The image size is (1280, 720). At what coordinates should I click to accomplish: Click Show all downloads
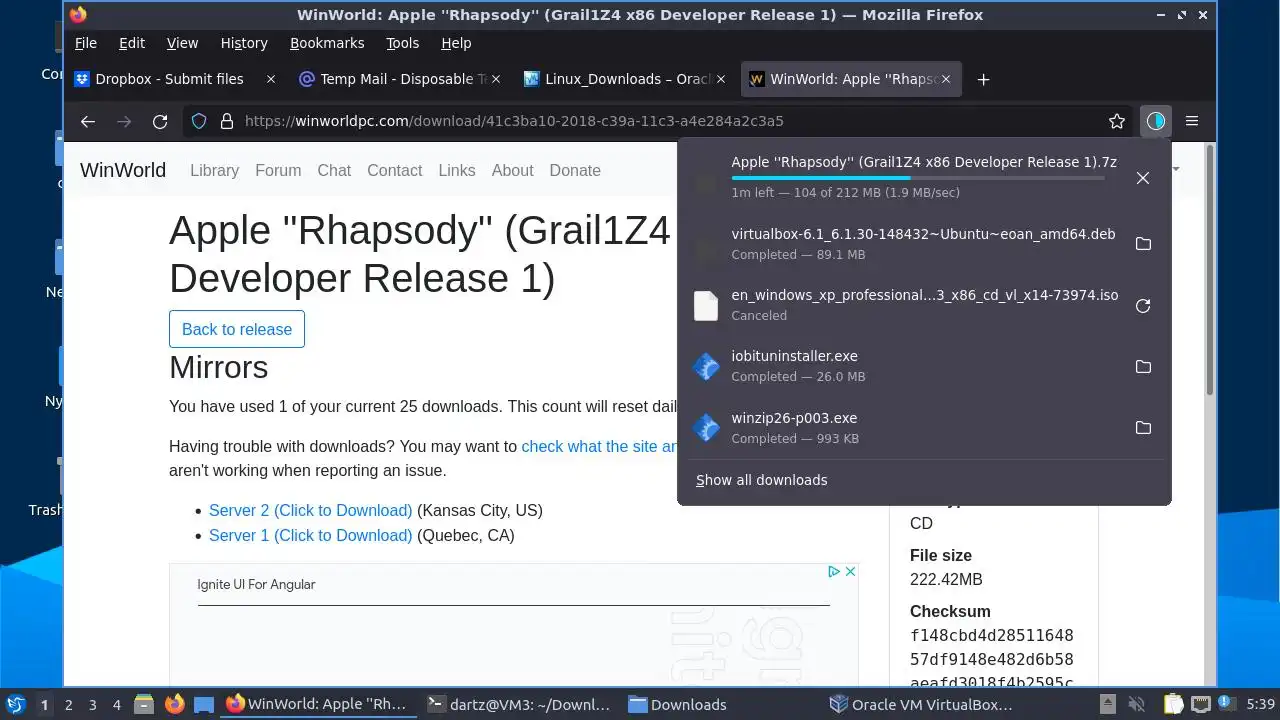pyautogui.click(x=762, y=480)
